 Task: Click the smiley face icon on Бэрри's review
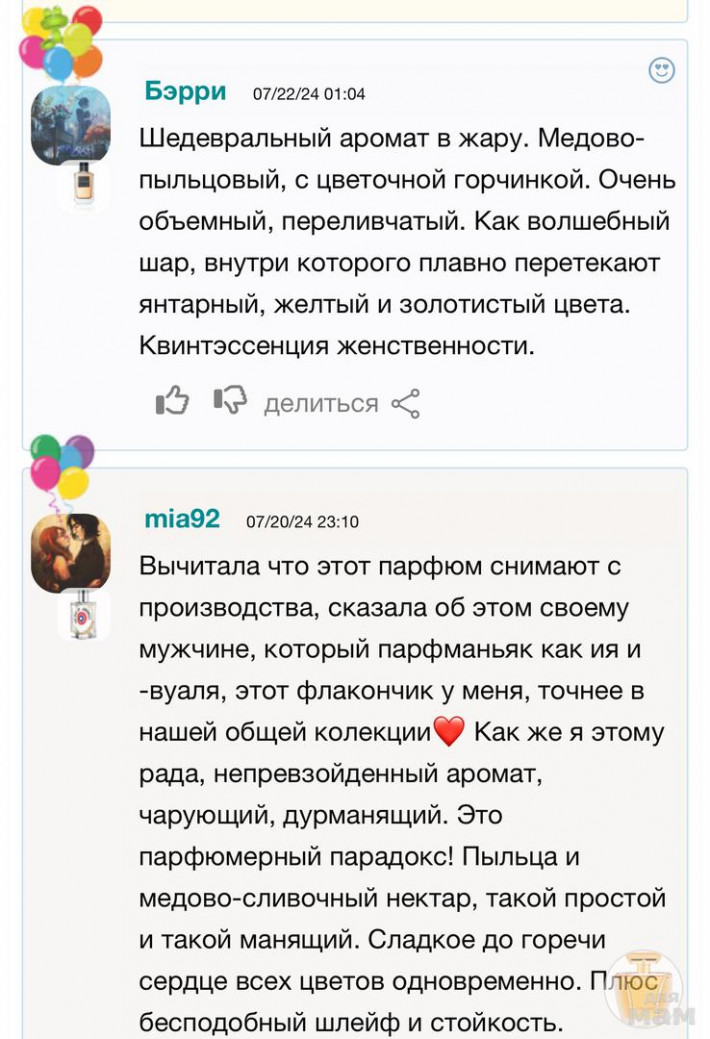click(661, 70)
